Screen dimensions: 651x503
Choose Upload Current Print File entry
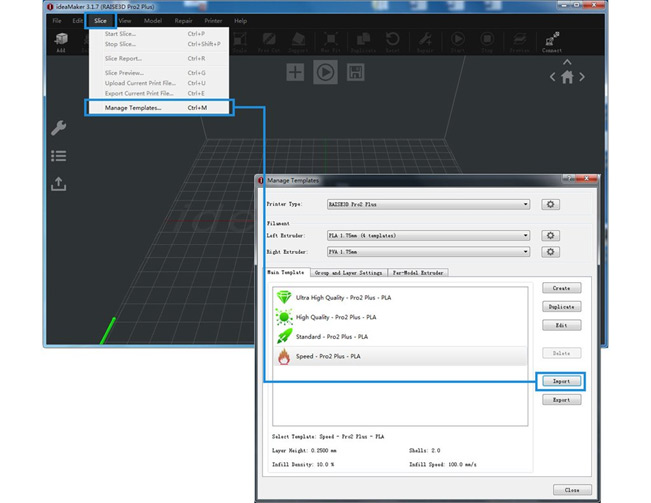tap(159, 83)
